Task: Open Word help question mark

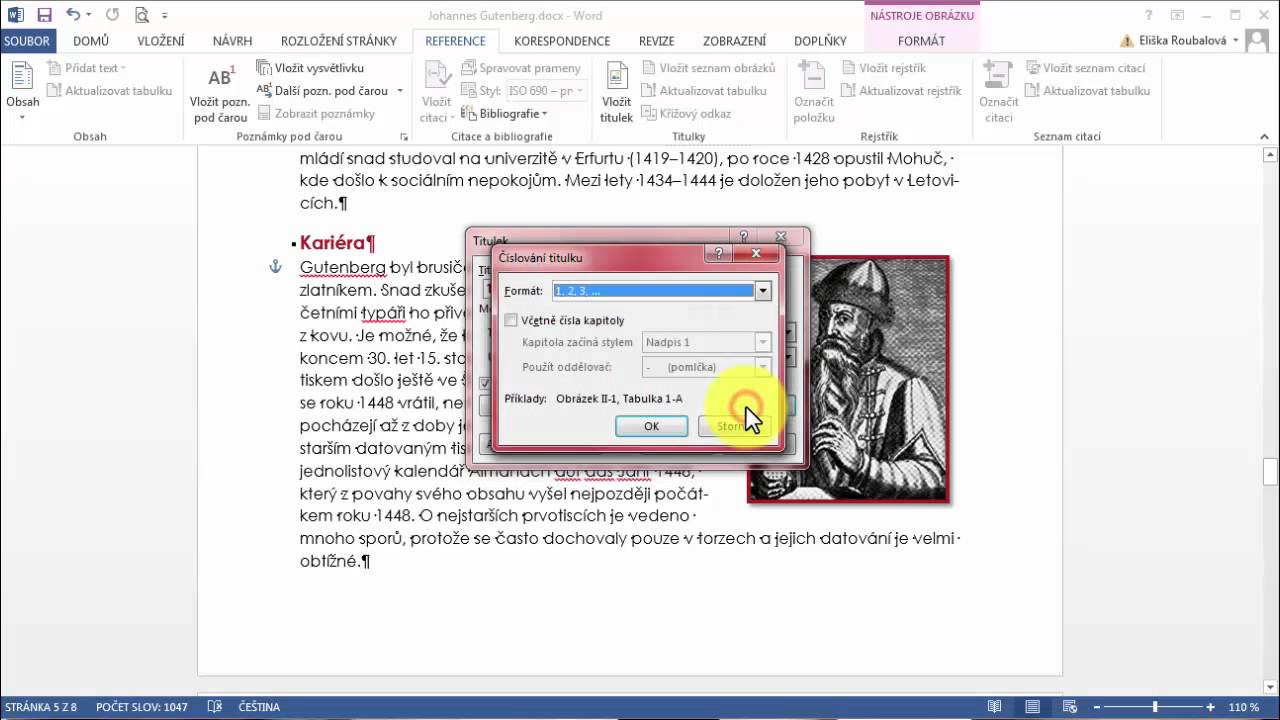Action: pos(1150,15)
